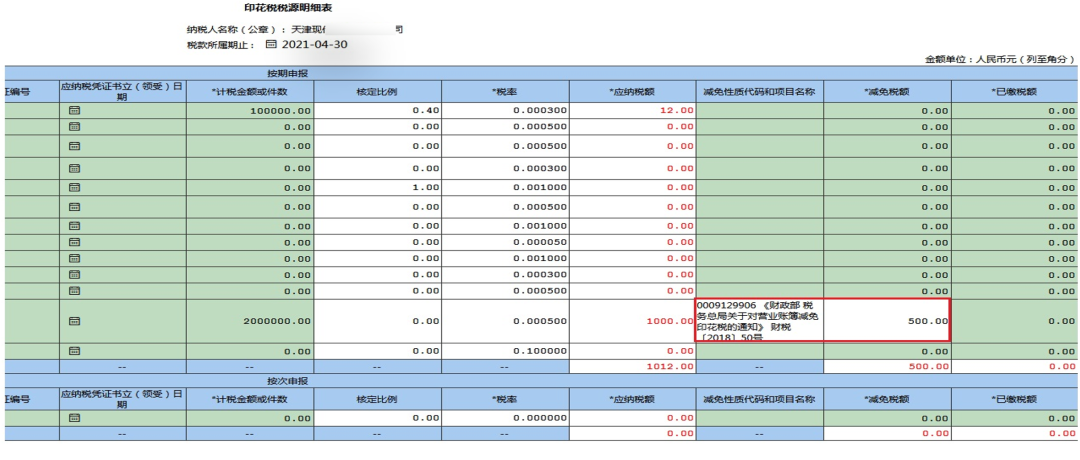Select the 1012.00 total tax payable
The width and height of the screenshot is (1080, 460).
click(670, 366)
